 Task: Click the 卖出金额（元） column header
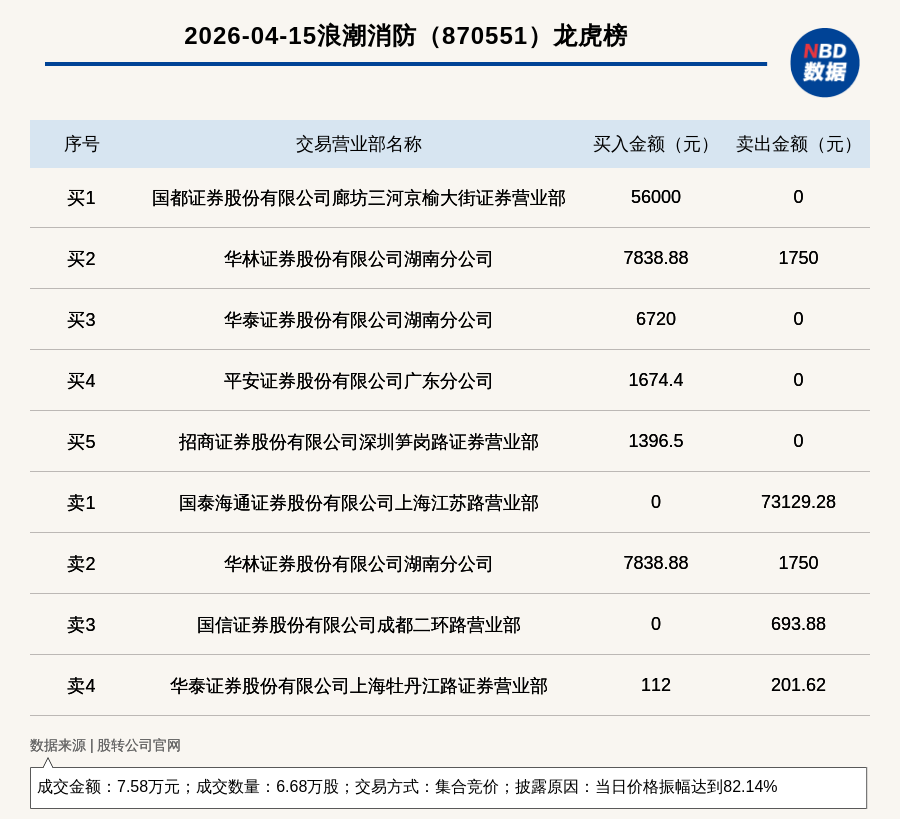coord(798,144)
